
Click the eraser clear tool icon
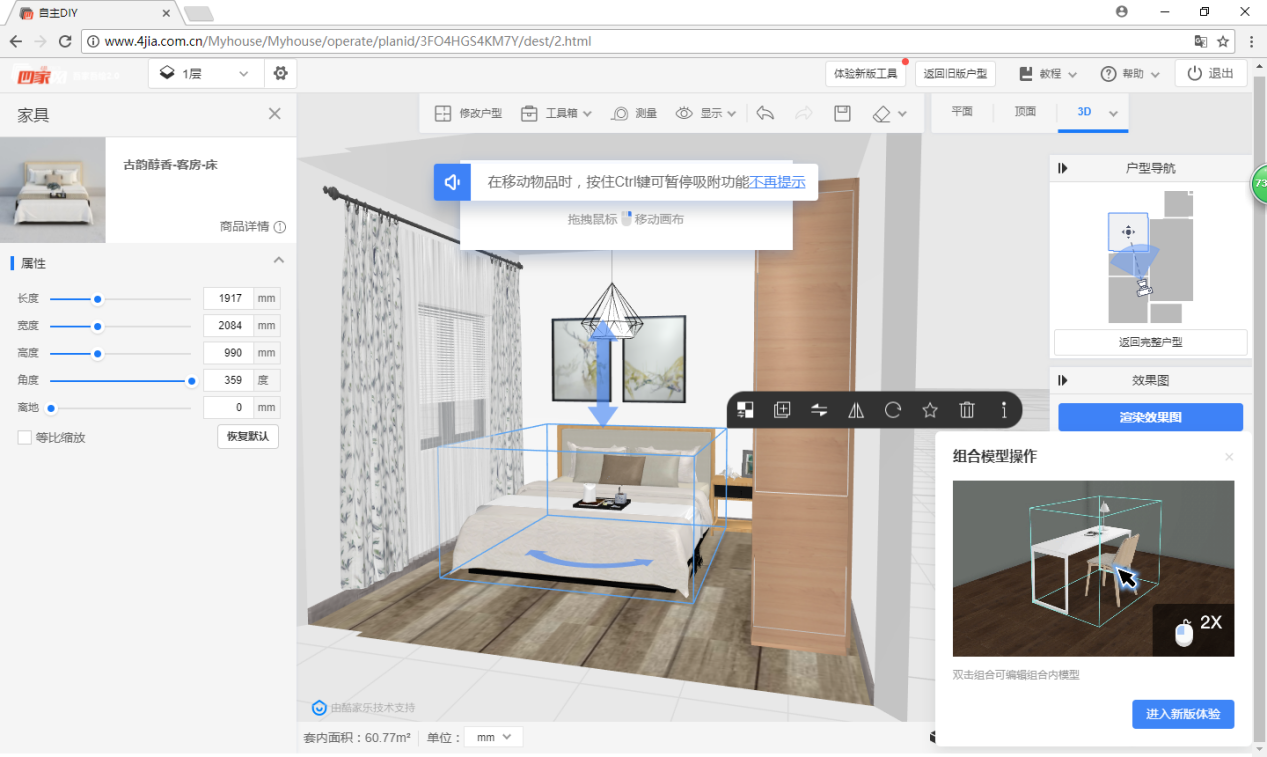pyautogui.click(x=881, y=114)
